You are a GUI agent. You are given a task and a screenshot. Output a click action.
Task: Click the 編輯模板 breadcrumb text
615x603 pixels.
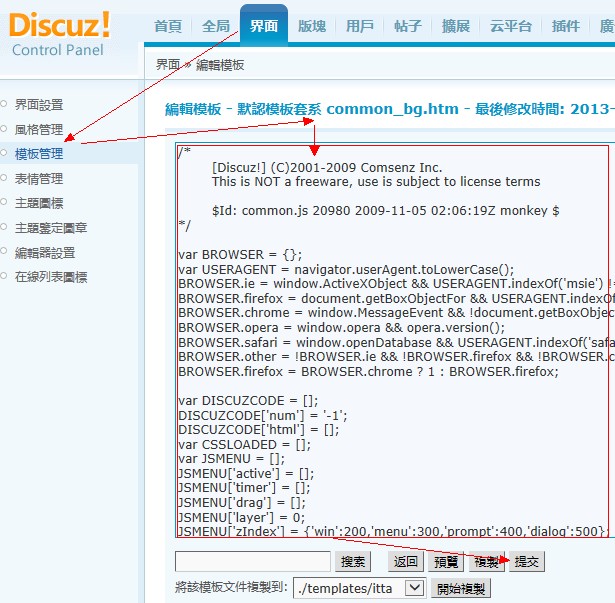(220, 65)
